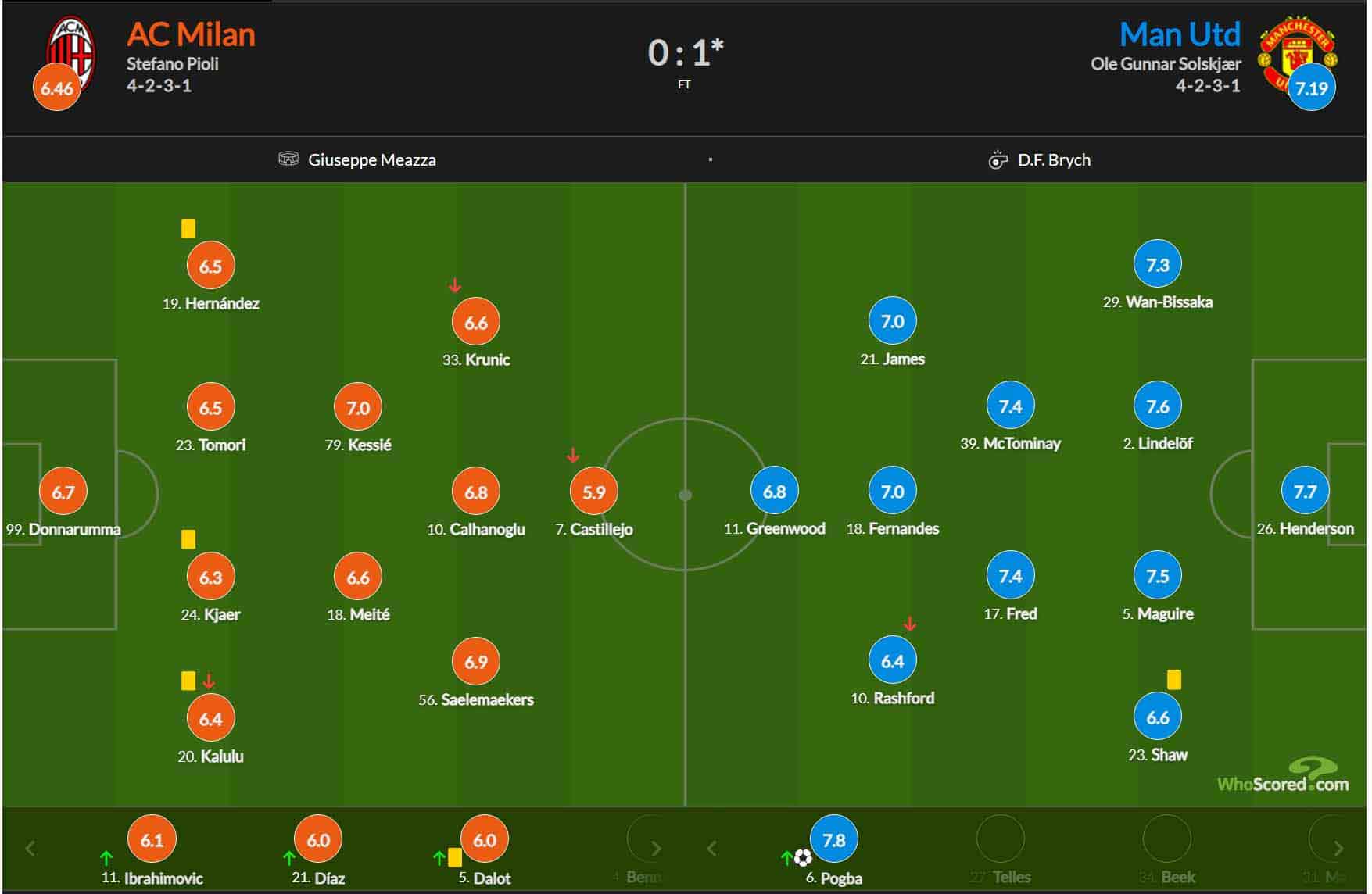This screenshot has height=894, width=1372.
Task: Show next Man Utd substitutes with right chevron
Action: (1338, 848)
